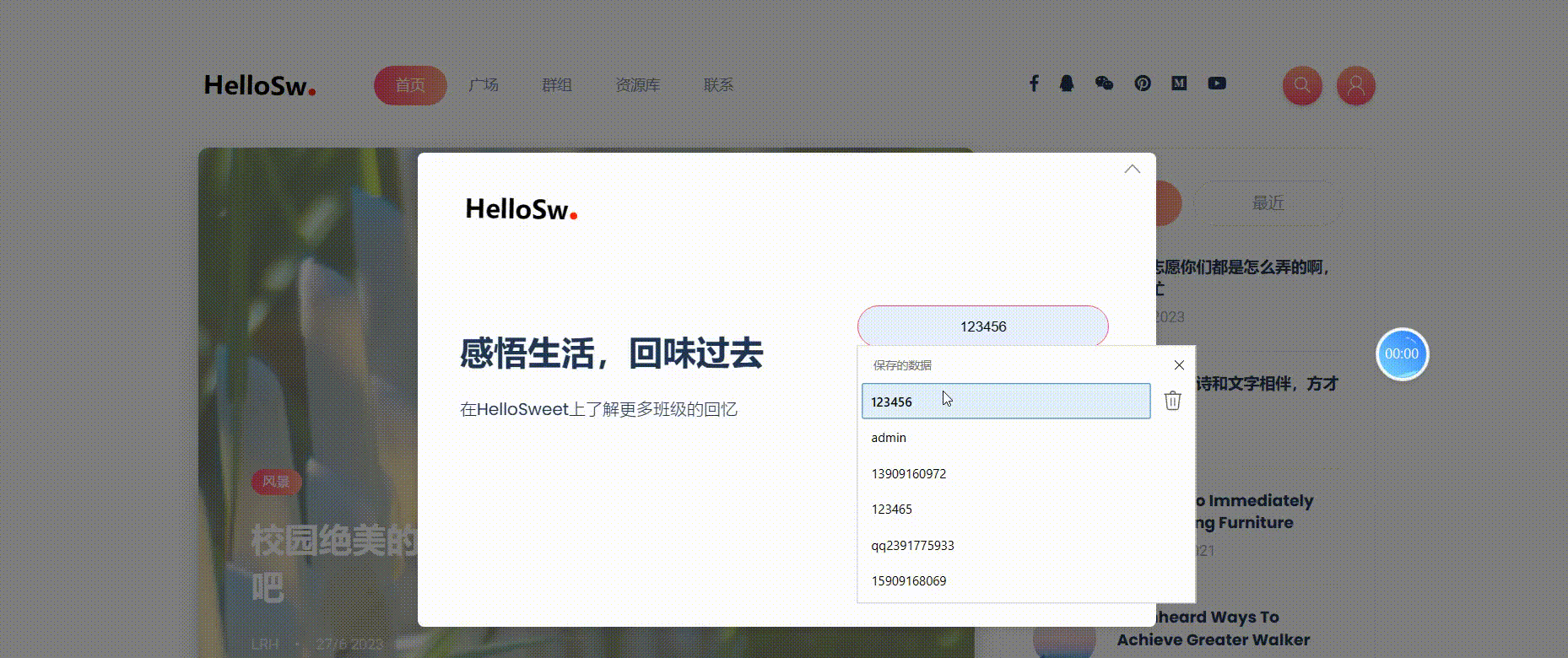The image size is (1568, 658).
Task: Open the YouTube social icon
Action: 1217,84
